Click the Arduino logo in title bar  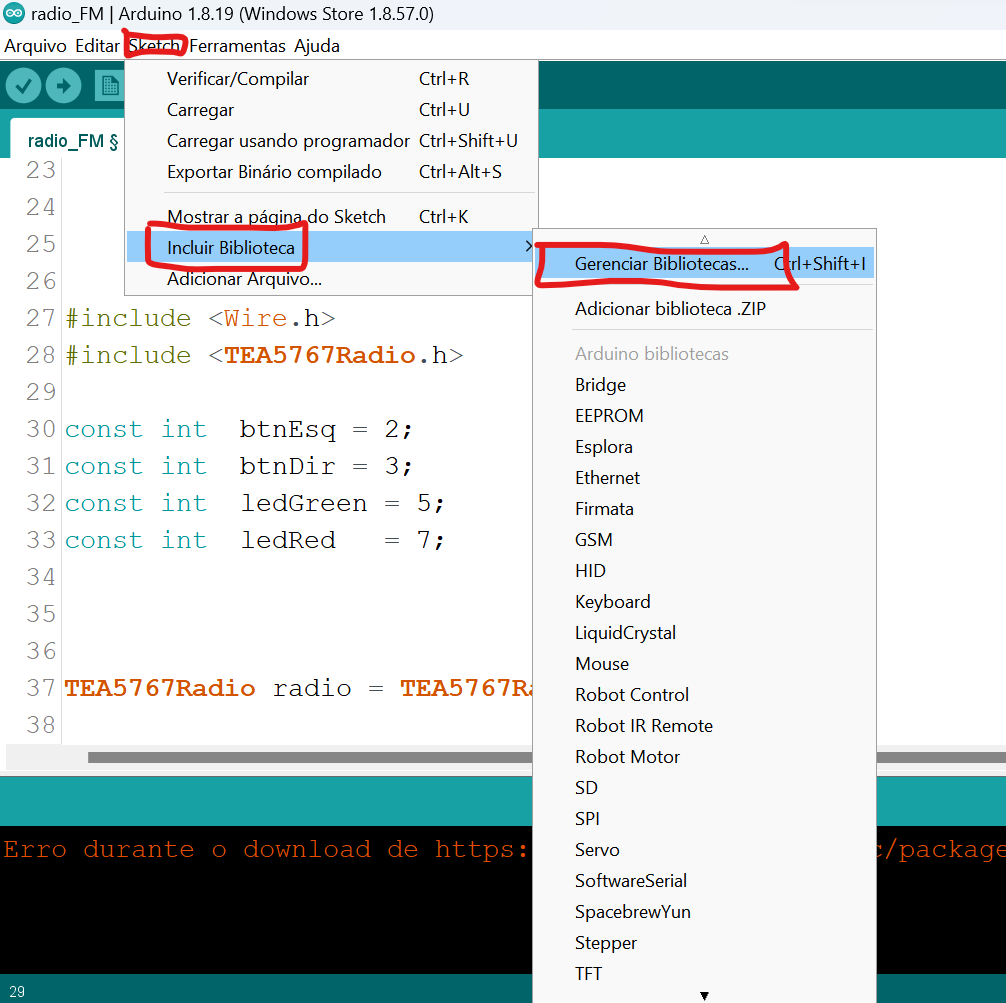click(14, 13)
